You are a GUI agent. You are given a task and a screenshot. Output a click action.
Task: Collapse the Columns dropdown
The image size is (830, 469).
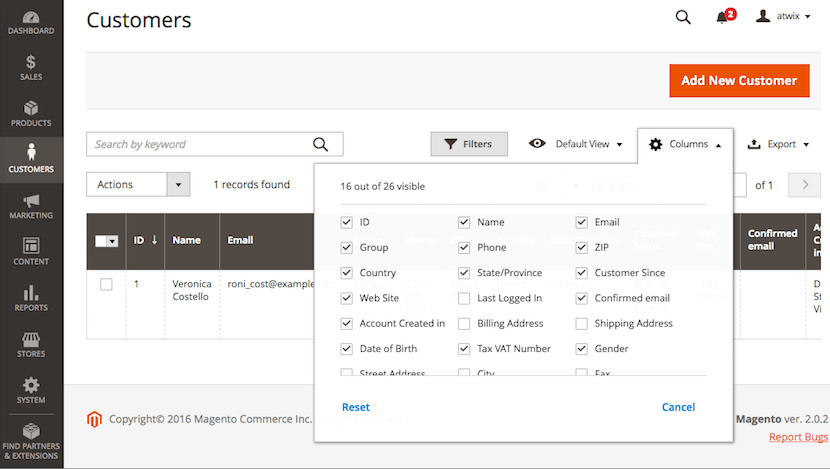(x=685, y=144)
